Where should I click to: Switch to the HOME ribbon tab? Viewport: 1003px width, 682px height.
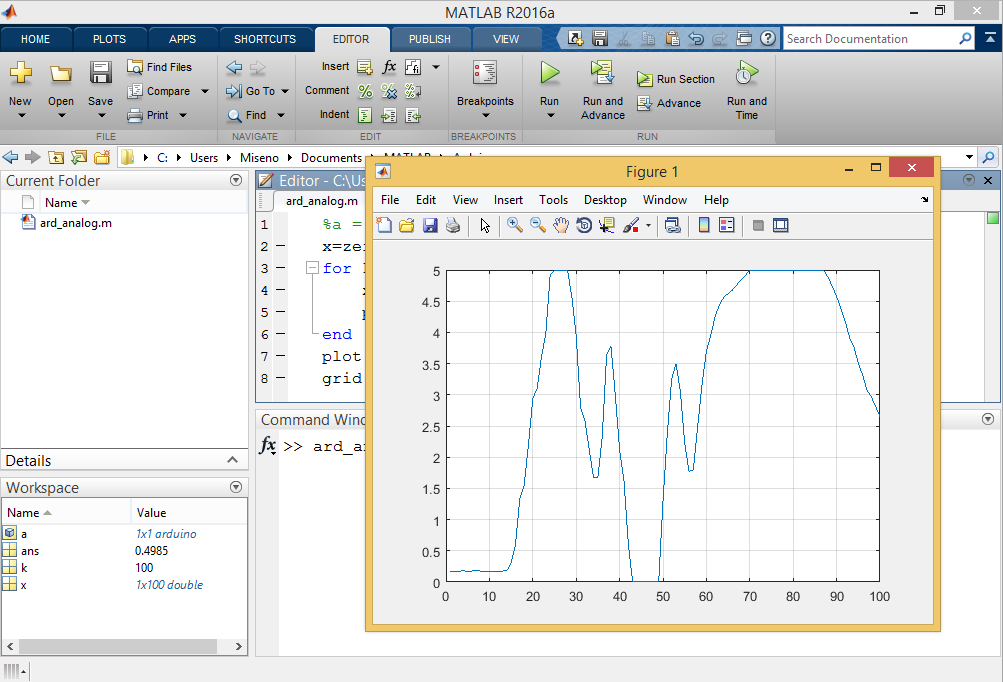click(35, 39)
